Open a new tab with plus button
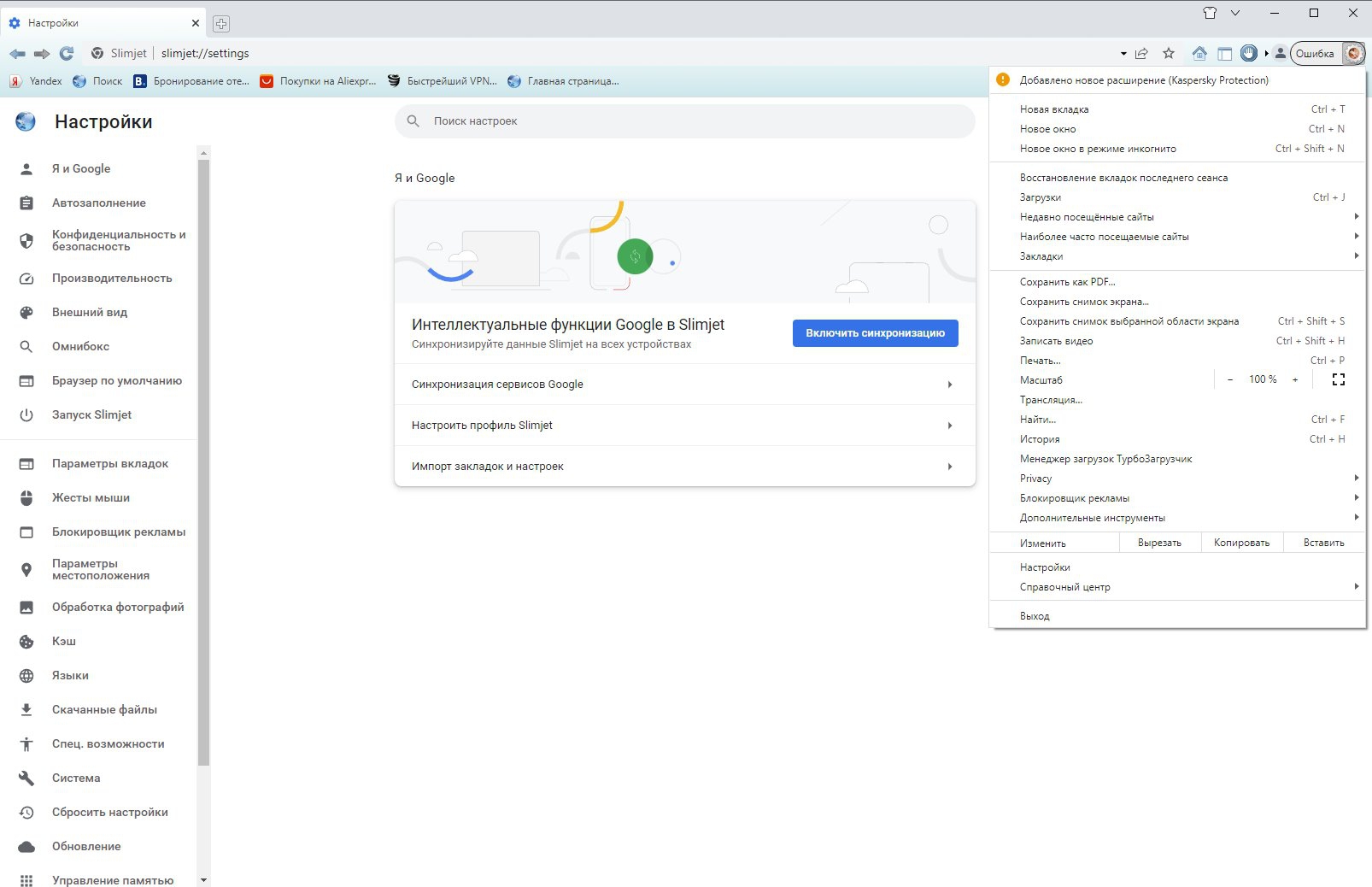The image size is (1372, 887). (x=220, y=23)
